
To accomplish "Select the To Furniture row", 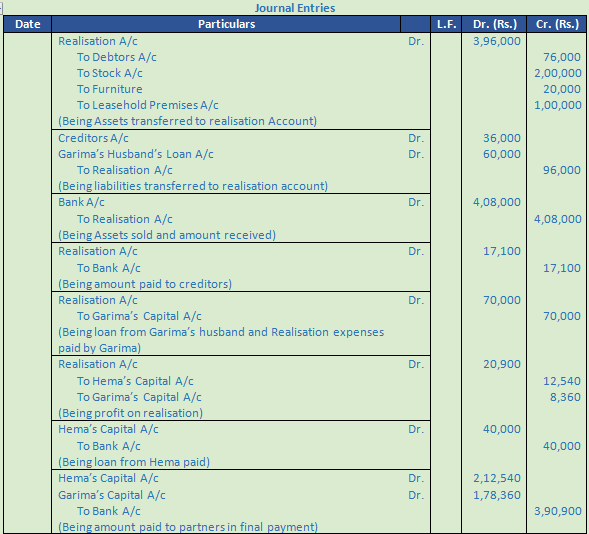I will [110, 89].
